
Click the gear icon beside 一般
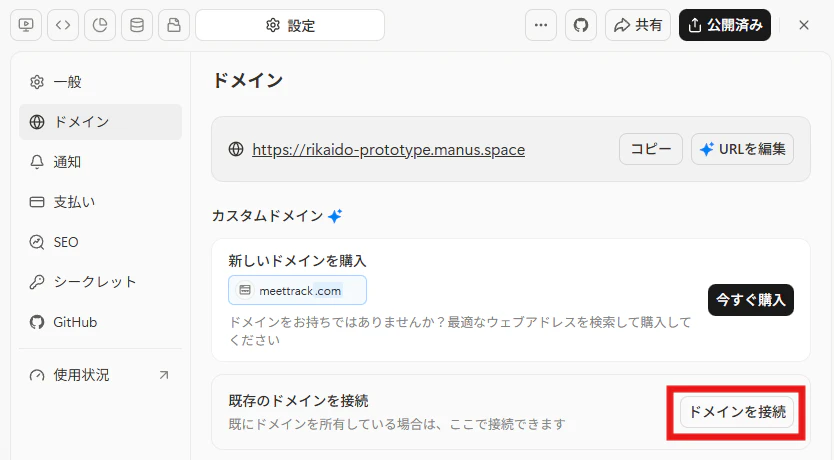tap(37, 82)
